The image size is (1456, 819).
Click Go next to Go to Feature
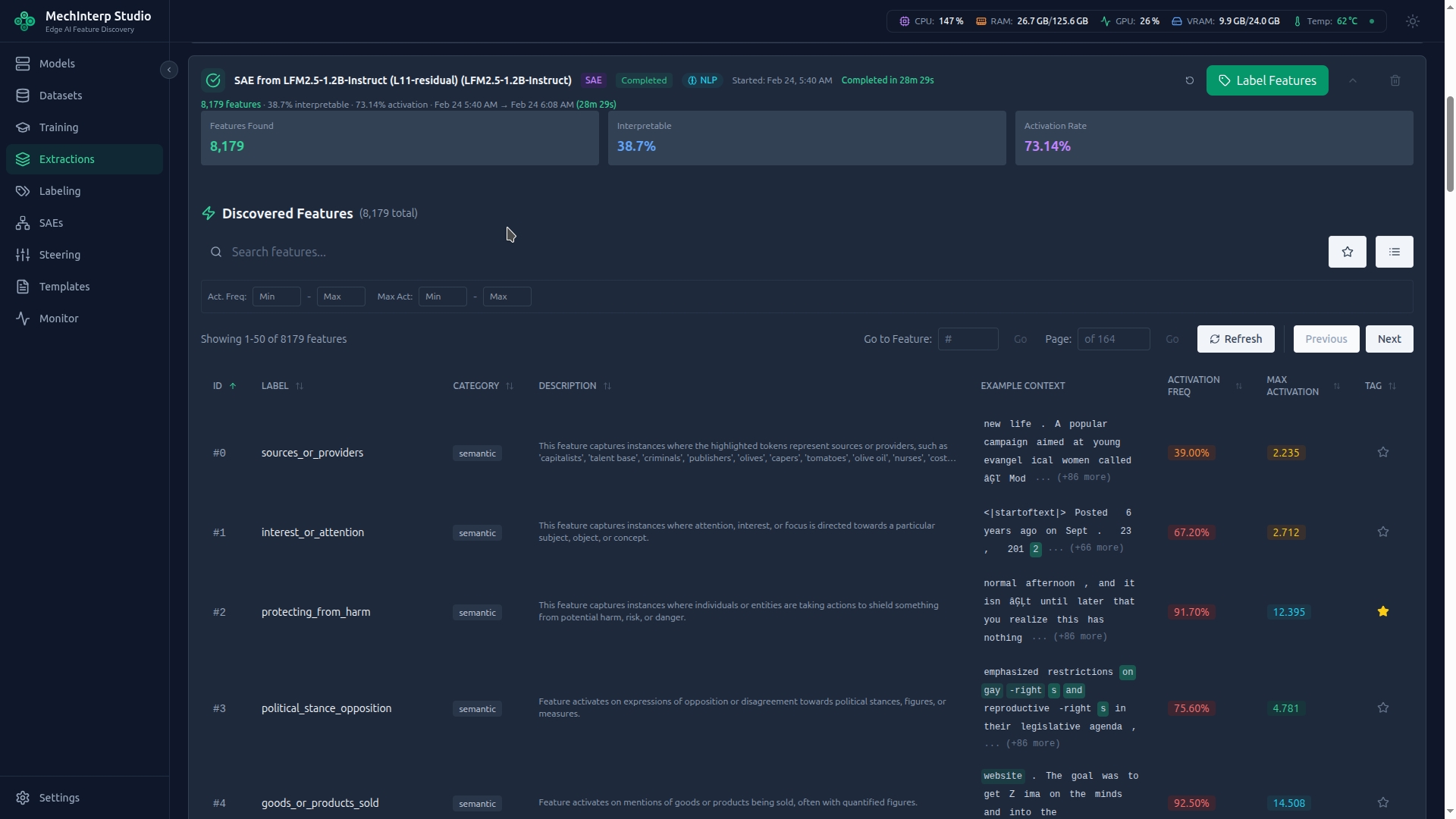1020,339
